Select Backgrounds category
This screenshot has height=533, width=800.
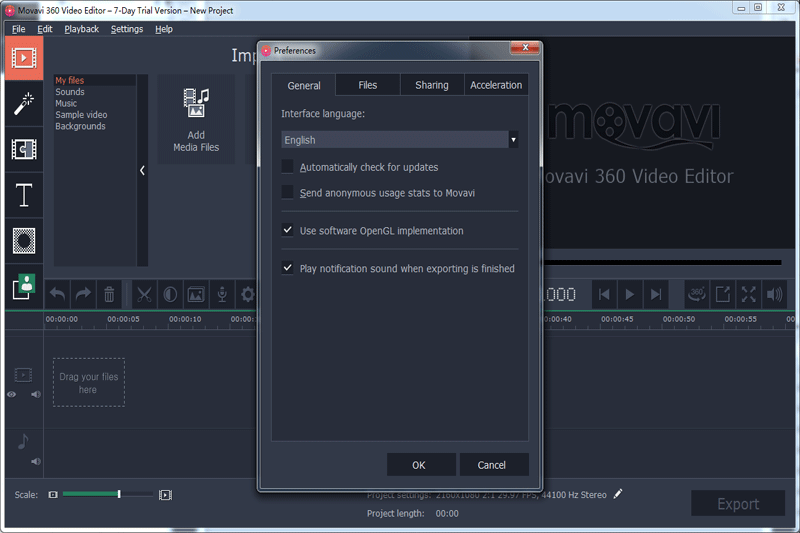(x=80, y=126)
